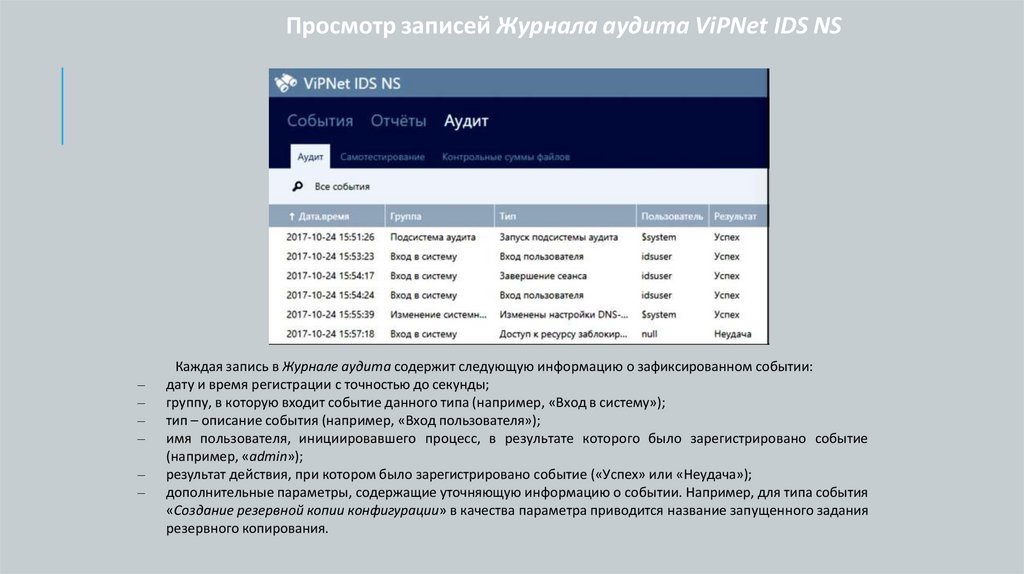Sort by the Группа column header

point(440,216)
